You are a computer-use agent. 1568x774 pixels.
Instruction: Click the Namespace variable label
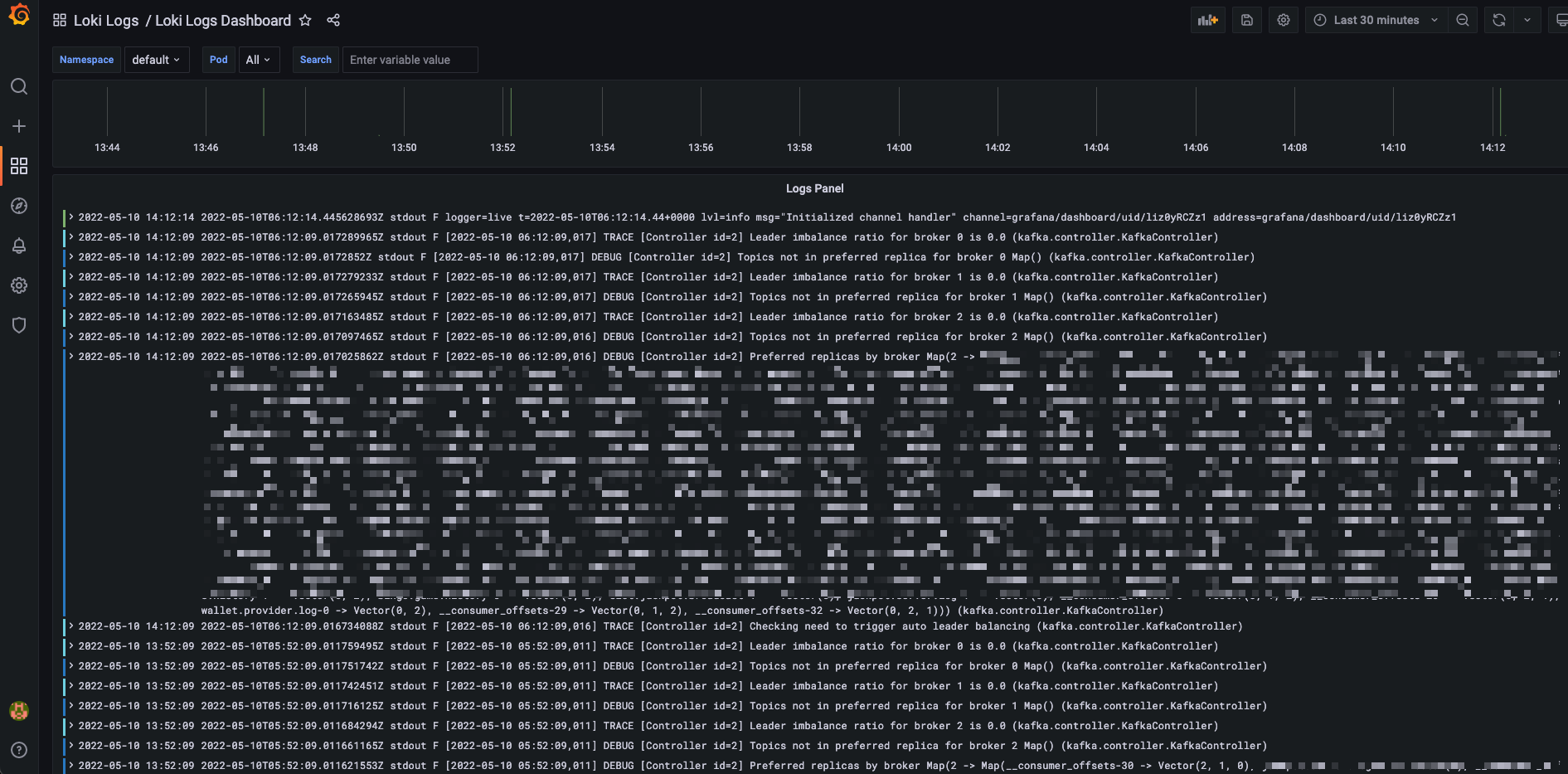pos(87,60)
